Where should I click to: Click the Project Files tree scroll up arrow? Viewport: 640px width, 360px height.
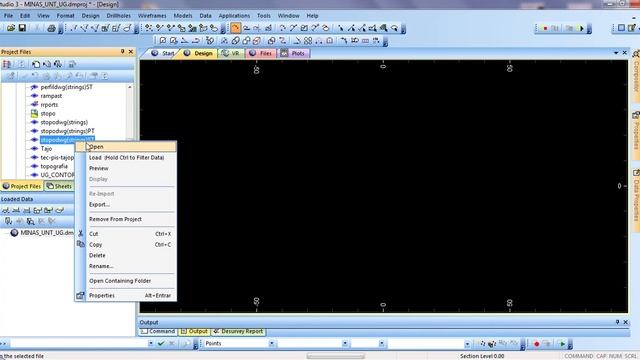[130, 87]
